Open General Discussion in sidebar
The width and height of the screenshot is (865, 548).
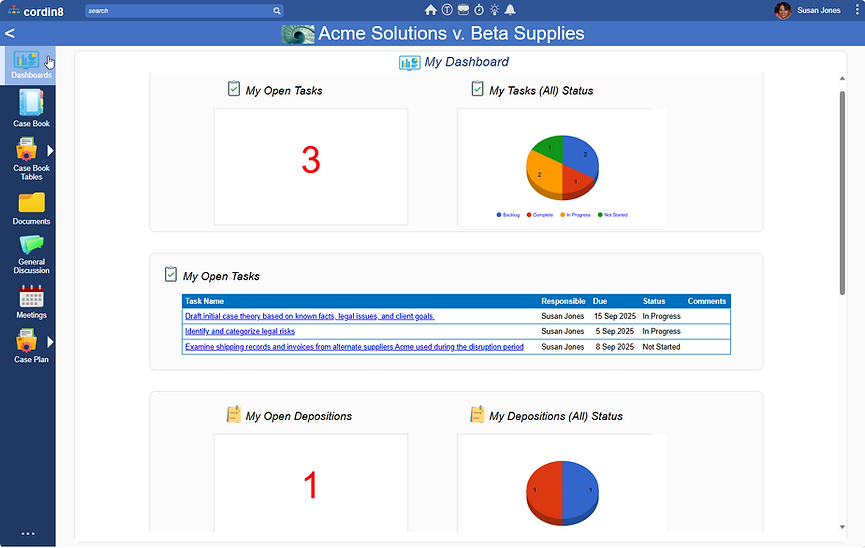point(31,254)
